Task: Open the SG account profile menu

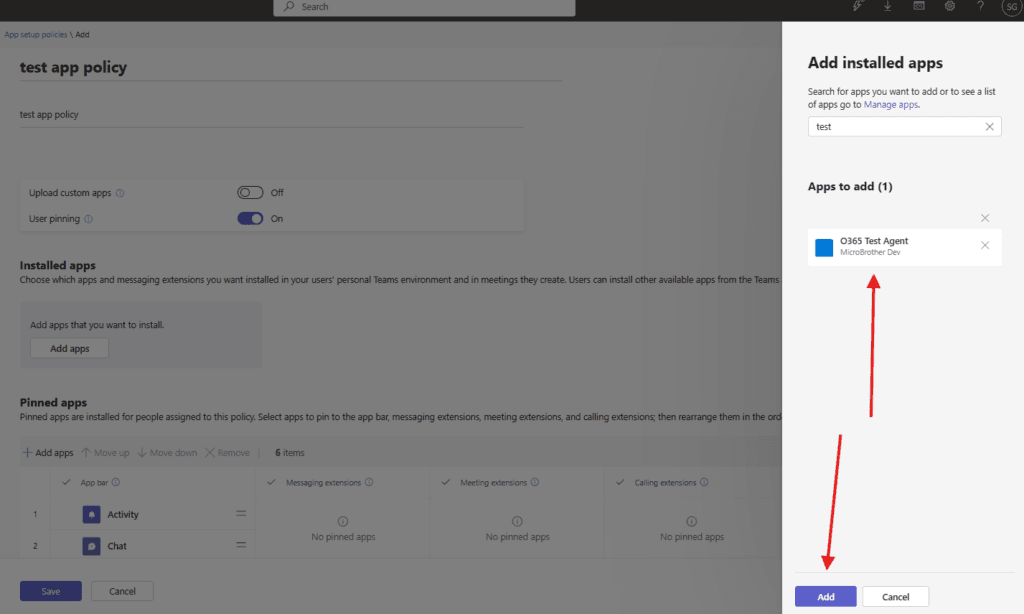Action: click(x=1010, y=7)
